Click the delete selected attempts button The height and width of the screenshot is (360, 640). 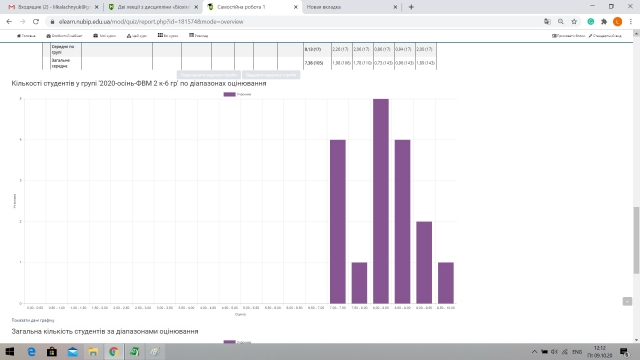pos(271,75)
